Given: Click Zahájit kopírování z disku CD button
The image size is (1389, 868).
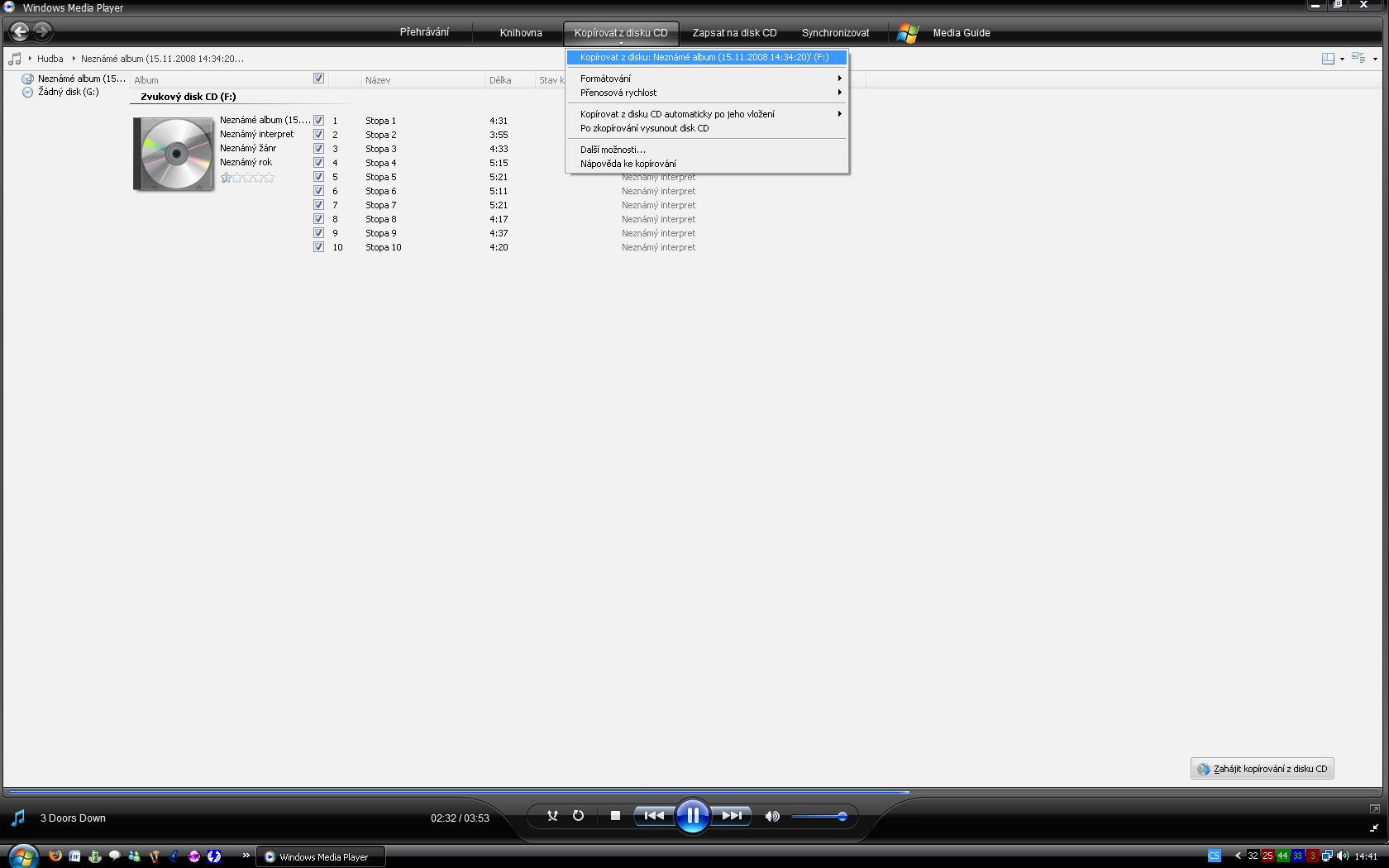Looking at the screenshot, I should coord(1263,769).
